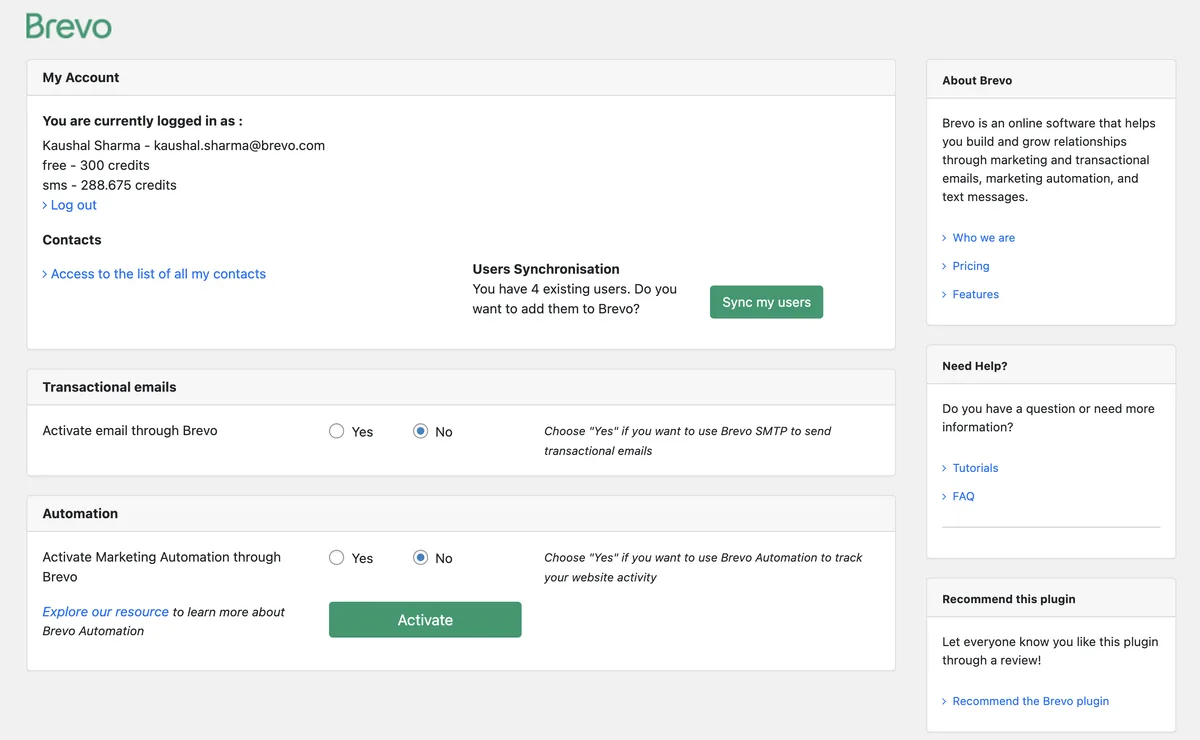The width and height of the screenshot is (1200, 740).
Task: Click the You have 4 existing users text
Action: click(x=575, y=299)
